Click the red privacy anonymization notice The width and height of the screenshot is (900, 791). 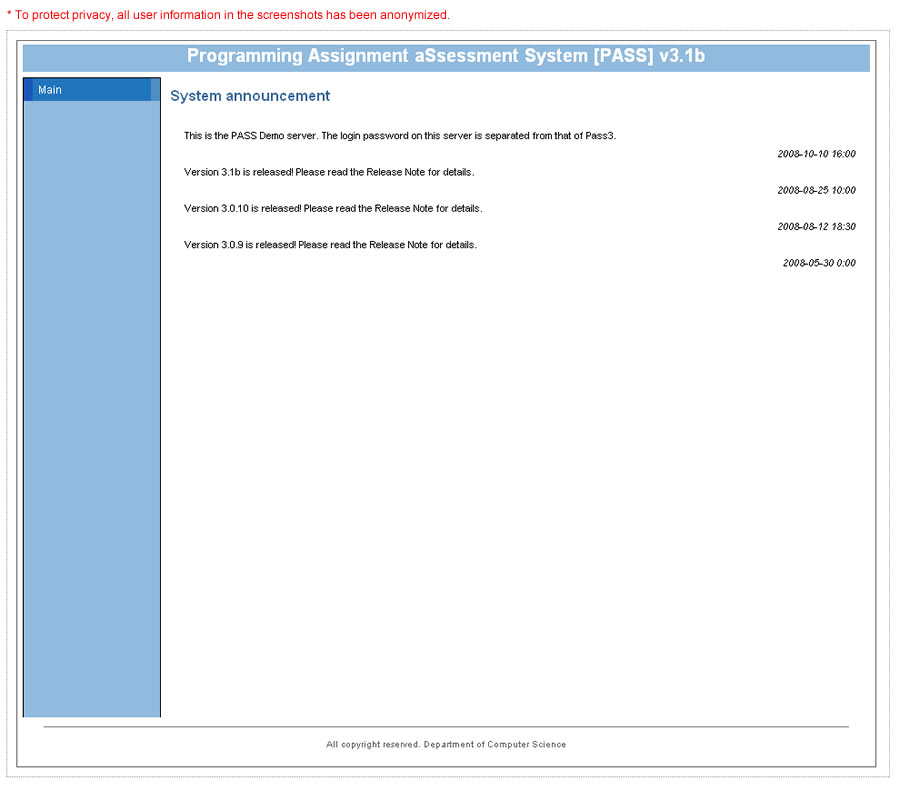pyautogui.click(x=228, y=15)
